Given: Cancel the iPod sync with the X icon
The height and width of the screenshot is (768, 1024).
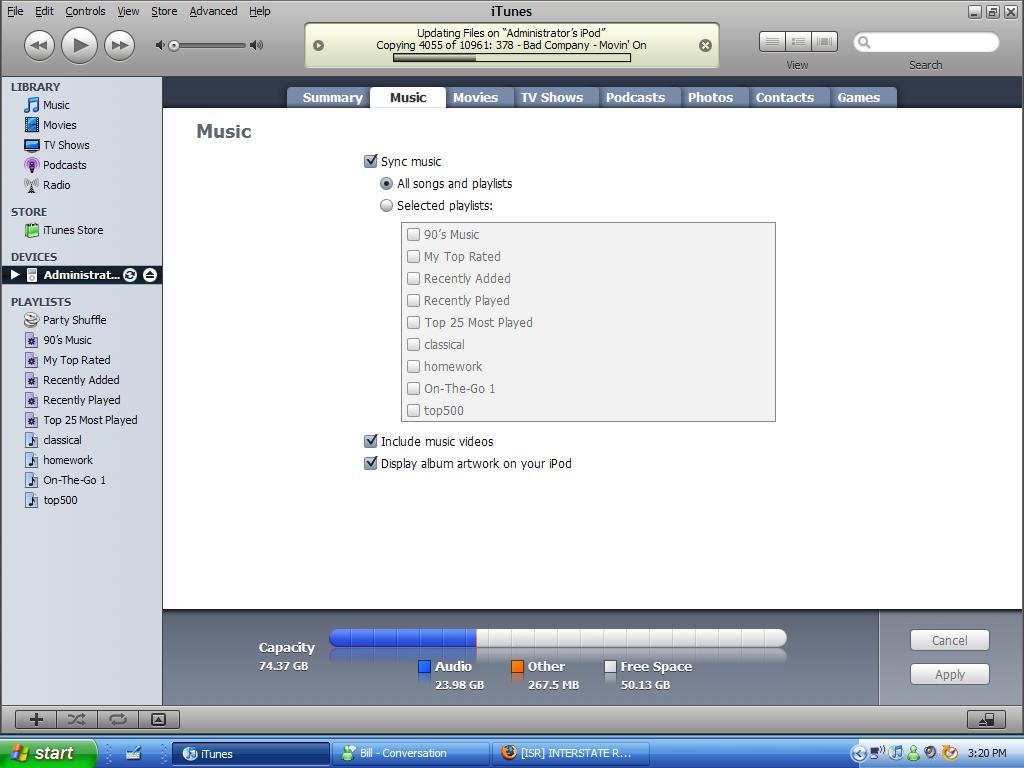Looking at the screenshot, I should pyautogui.click(x=705, y=46).
